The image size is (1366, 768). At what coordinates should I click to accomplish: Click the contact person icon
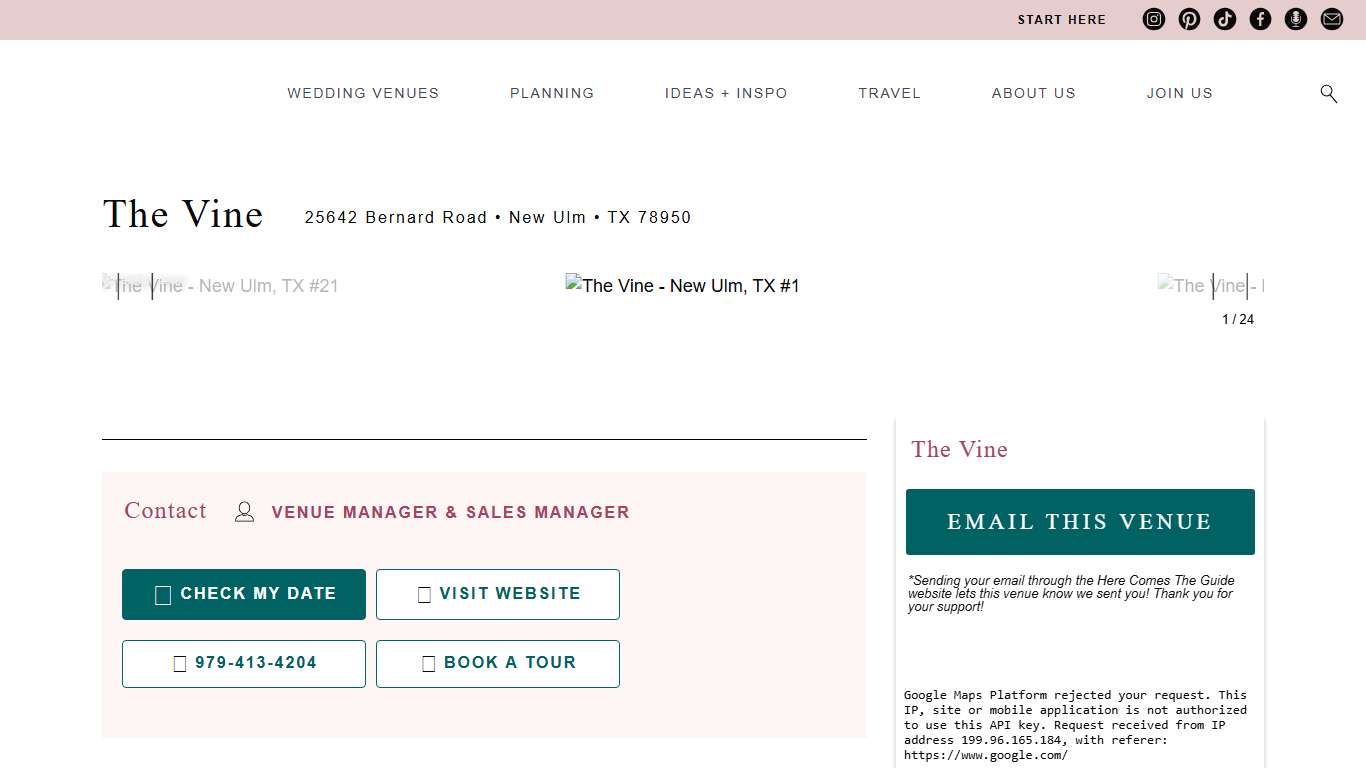click(x=244, y=512)
